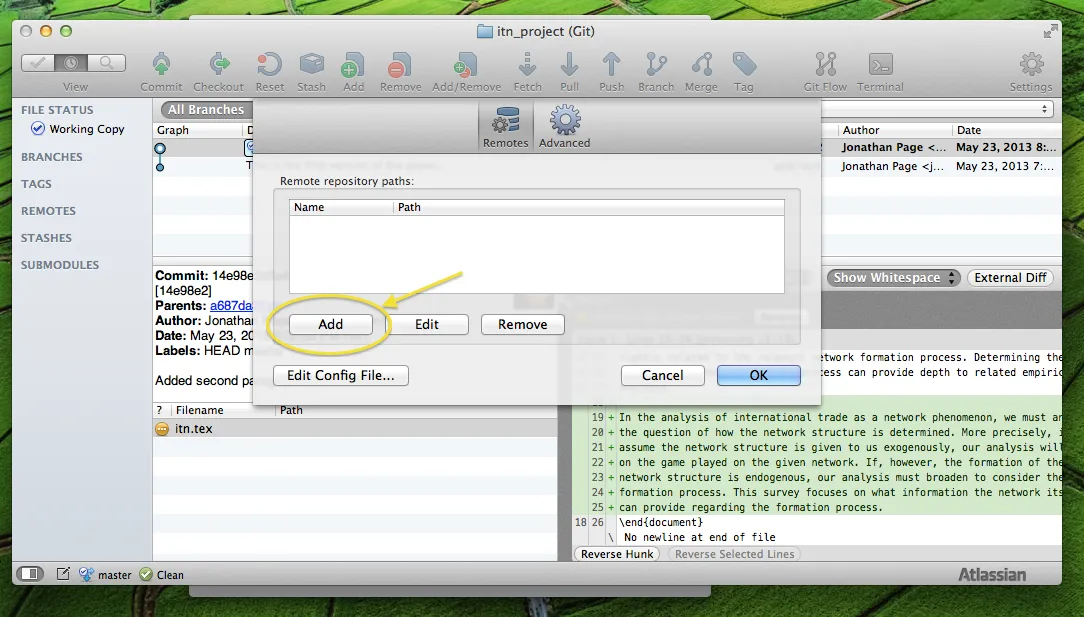Image resolution: width=1084 pixels, height=617 pixels.
Task: Open the All Branches dropdown
Action: pos(206,110)
